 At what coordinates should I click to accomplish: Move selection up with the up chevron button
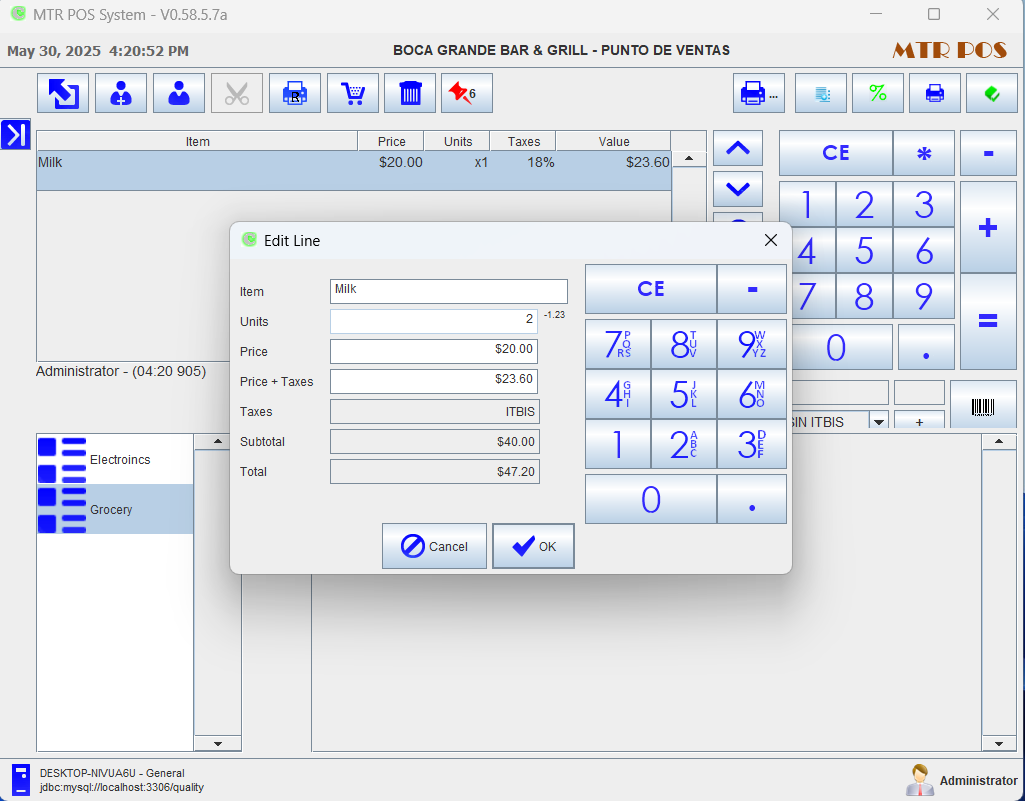click(737, 148)
